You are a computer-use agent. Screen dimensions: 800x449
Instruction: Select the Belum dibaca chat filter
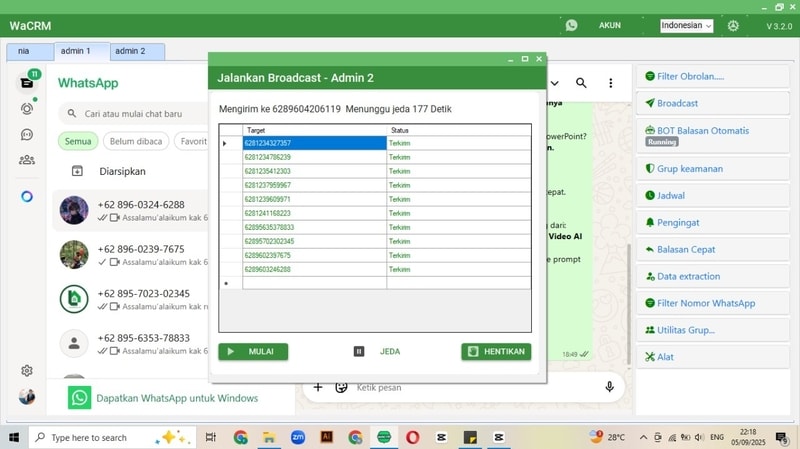(136, 141)
